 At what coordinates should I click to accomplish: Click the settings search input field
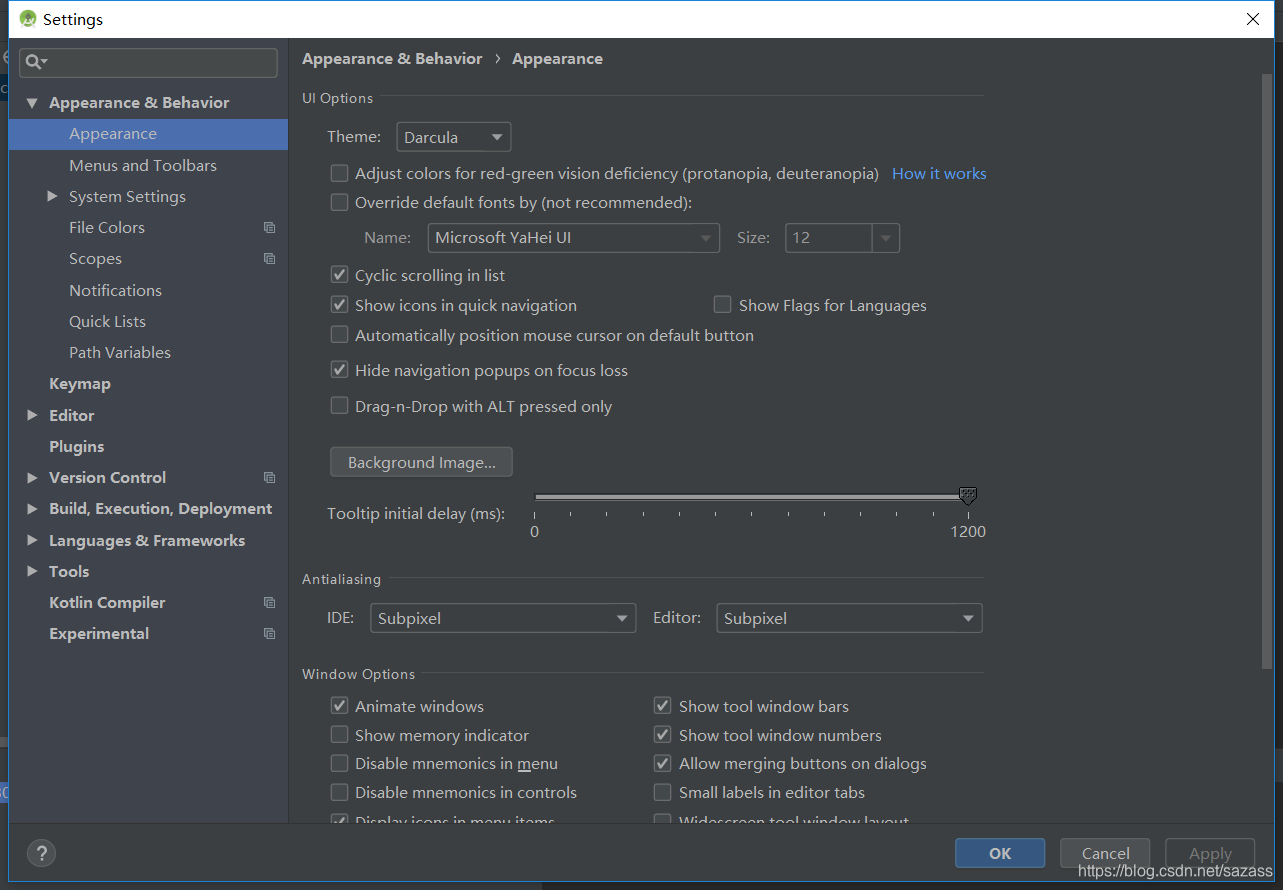(148, 62)
